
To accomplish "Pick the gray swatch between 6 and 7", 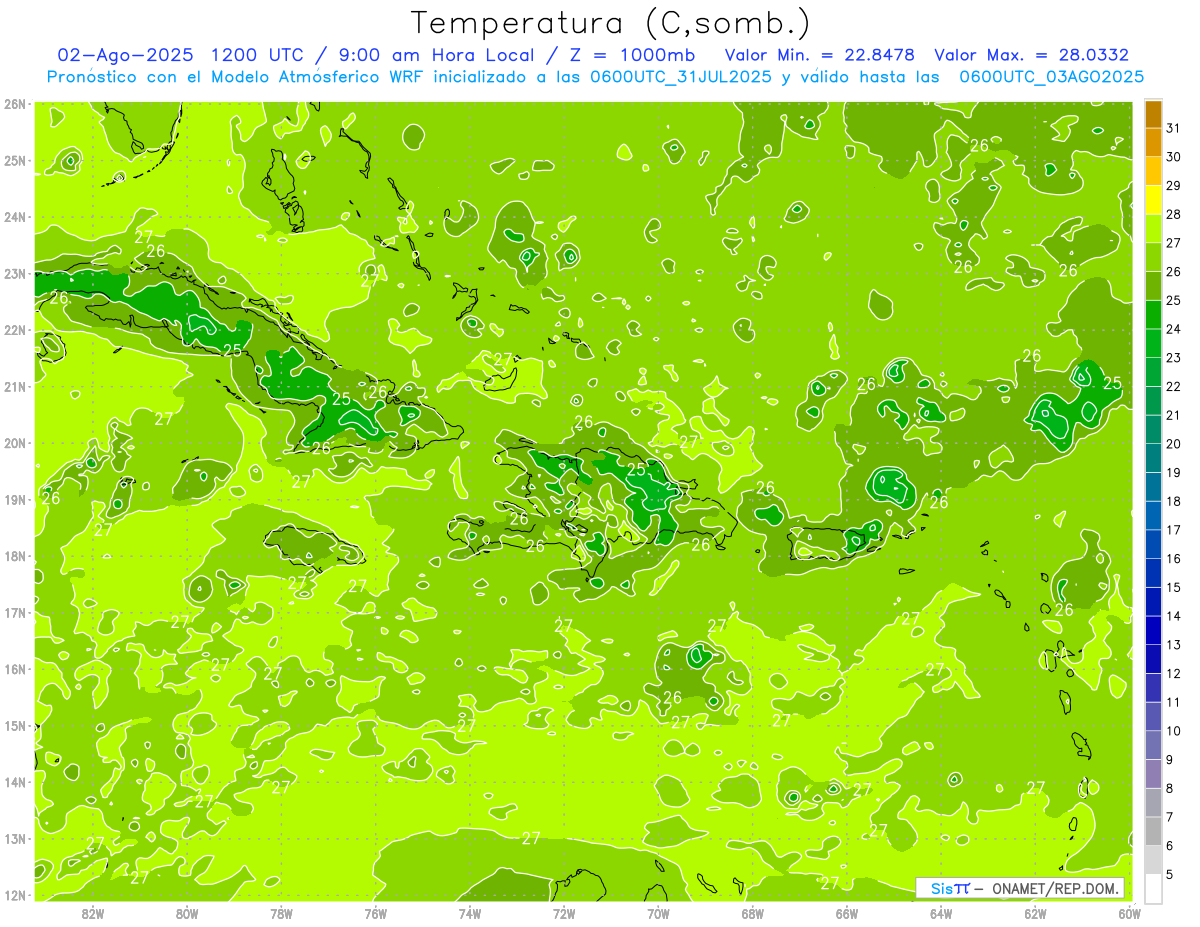I will pos(1153,832).
